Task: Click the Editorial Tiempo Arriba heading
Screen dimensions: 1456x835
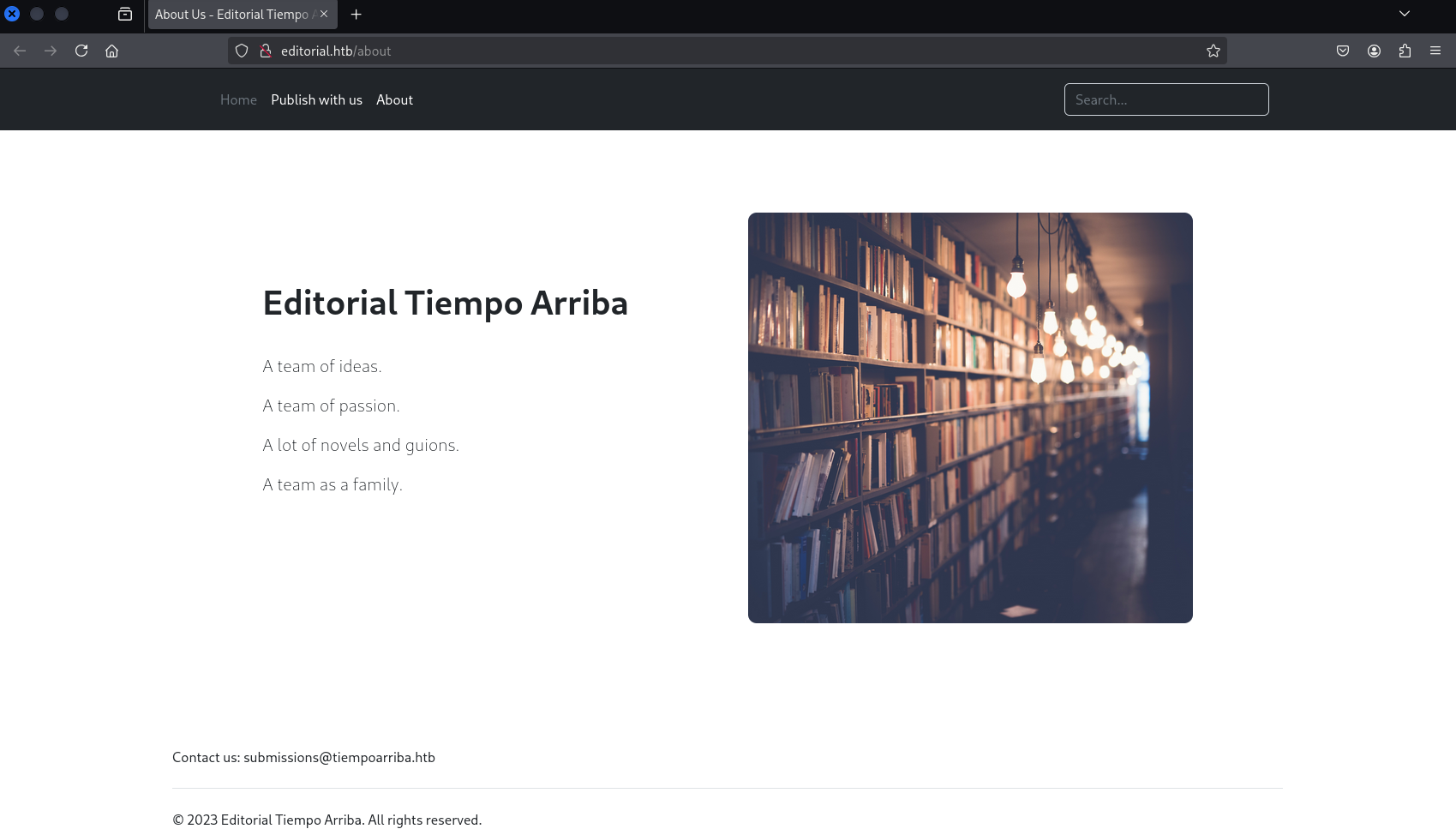Action: click(x=446, y=303)
